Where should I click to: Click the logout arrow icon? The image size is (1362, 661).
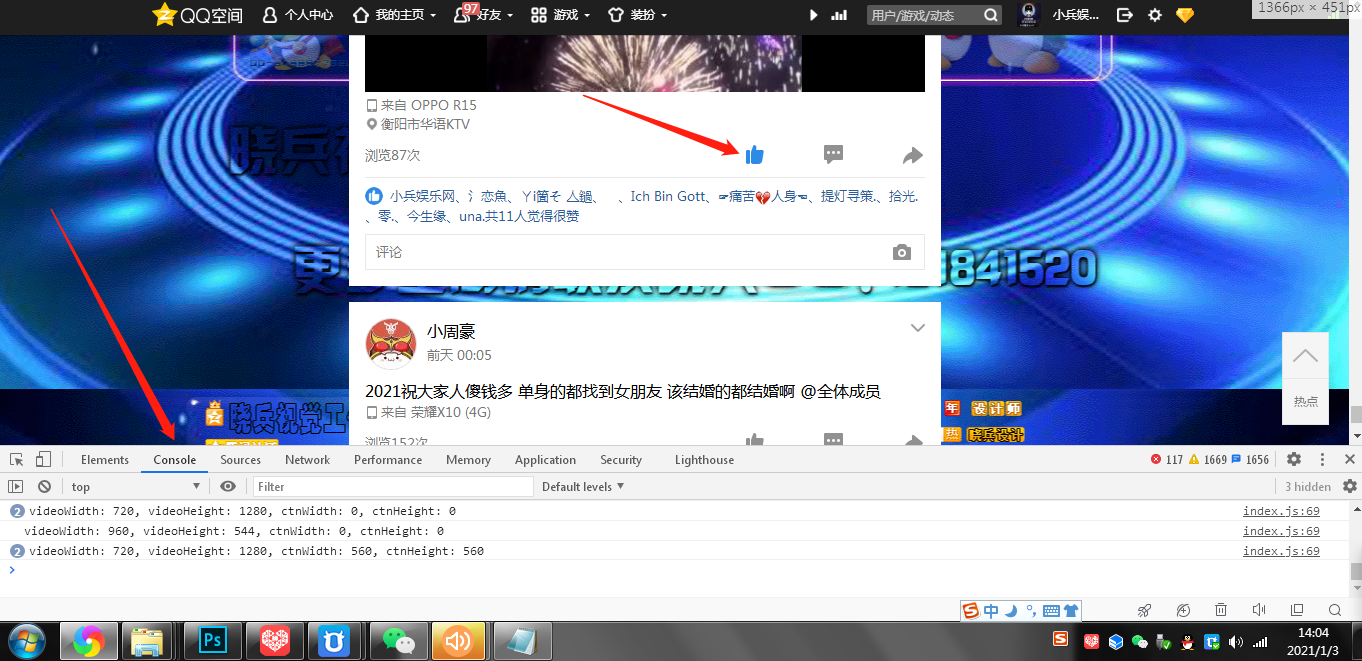(1124, 15)
